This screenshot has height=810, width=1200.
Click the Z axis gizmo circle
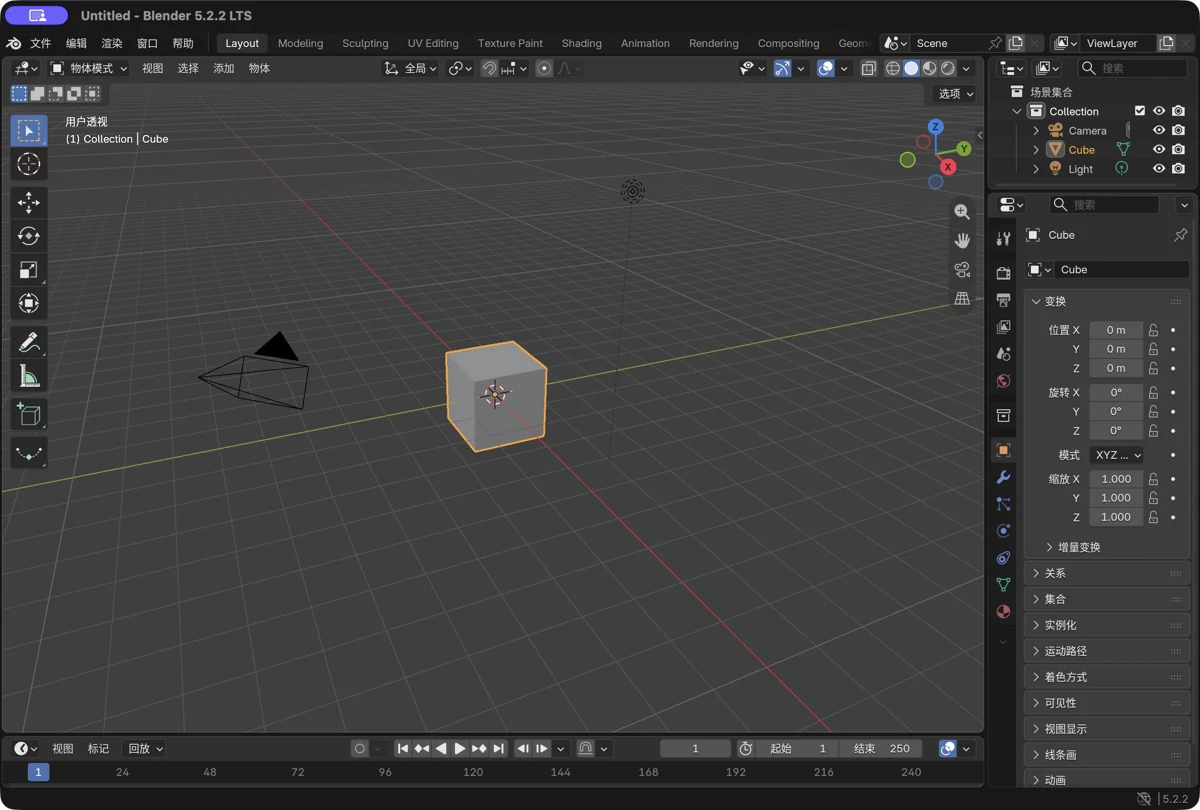[935, 127]
